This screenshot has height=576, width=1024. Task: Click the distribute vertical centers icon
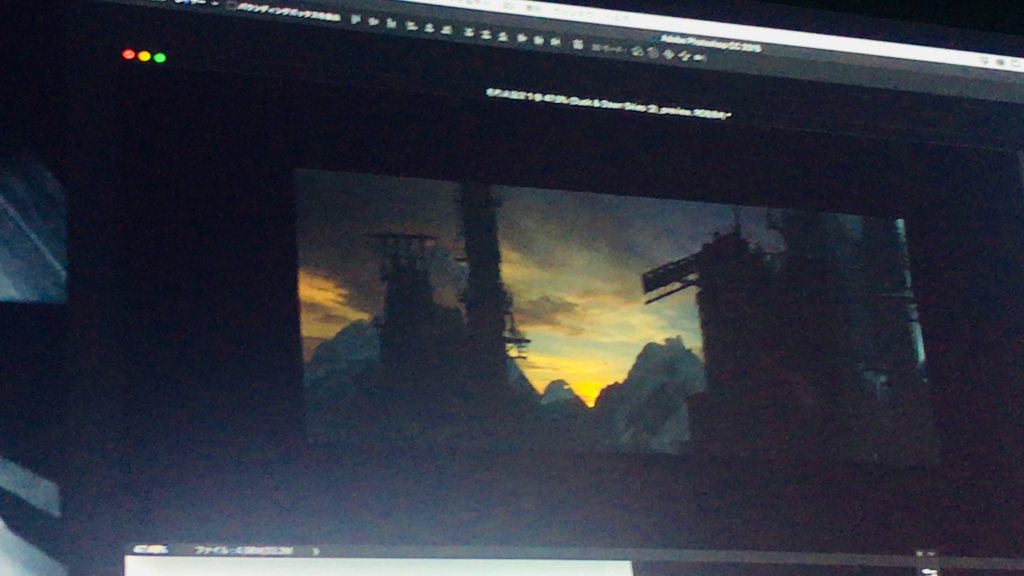486,33
